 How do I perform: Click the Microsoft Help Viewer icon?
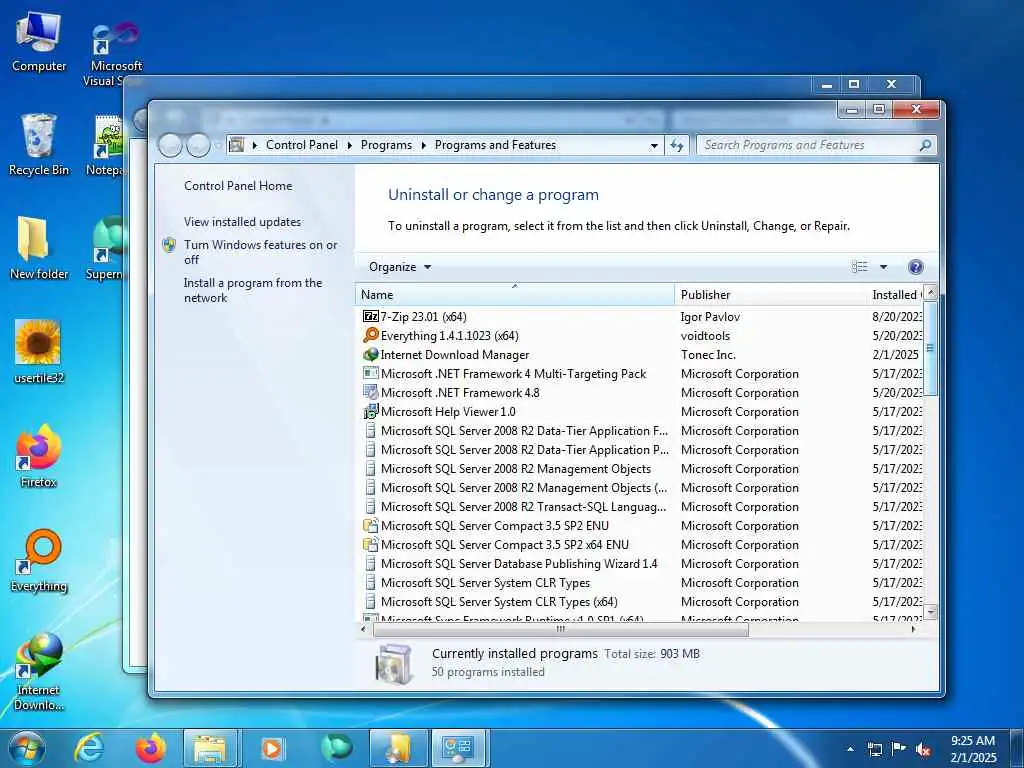pyautogui.click(x=370, y=411)
